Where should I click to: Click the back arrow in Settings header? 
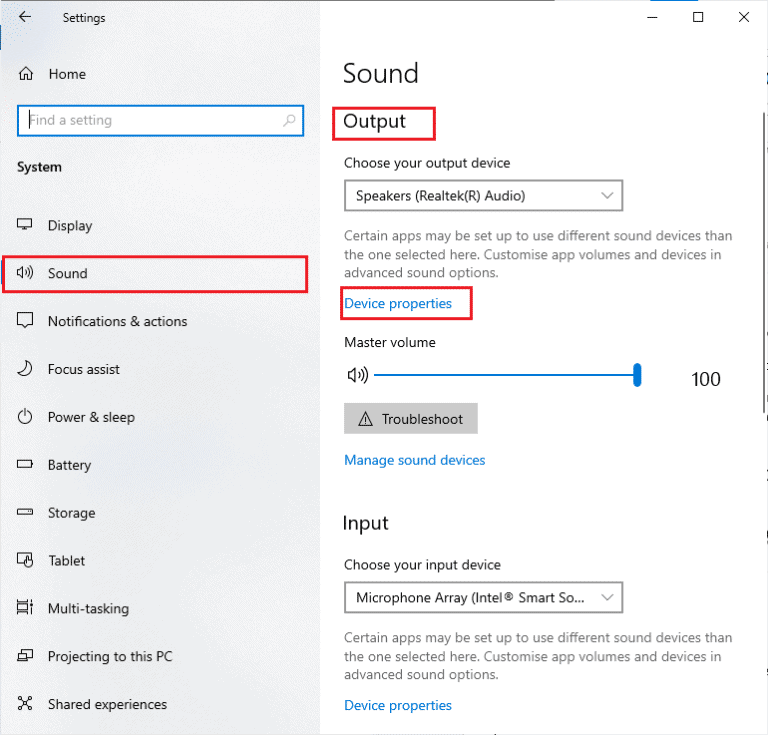tap(25, 17)
